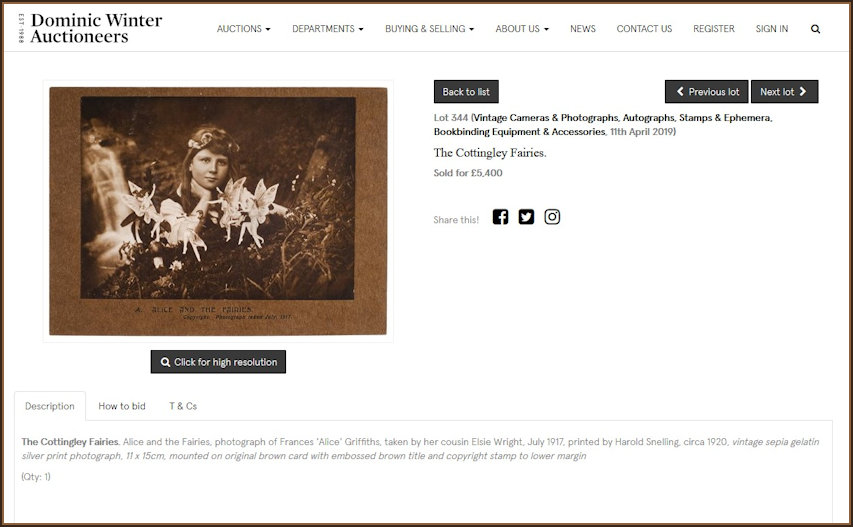Click for high resolution image
The height and width of the screenshot is (527, 853).
pos(218,362)
